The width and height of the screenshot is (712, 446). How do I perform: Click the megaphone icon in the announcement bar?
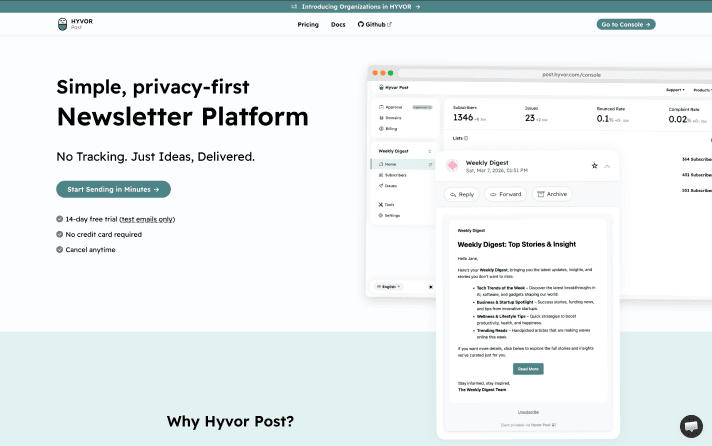(294, 6)
